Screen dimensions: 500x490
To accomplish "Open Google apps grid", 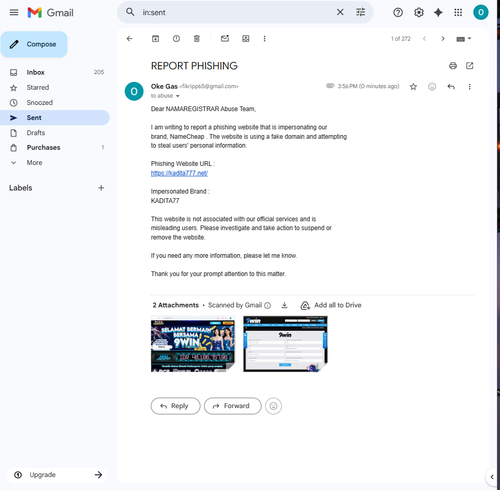I will [x=458, y=13].
